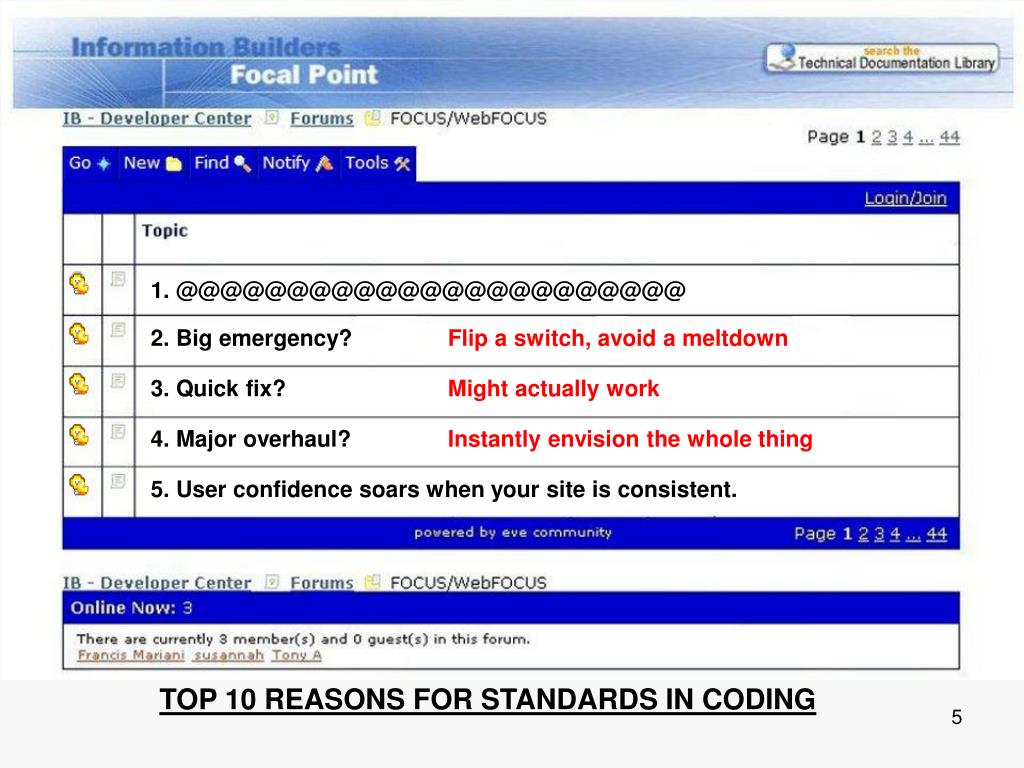Open the "4. Major overhaul?" topic
The image size is (1024, 768).
(x=250, y=439)
